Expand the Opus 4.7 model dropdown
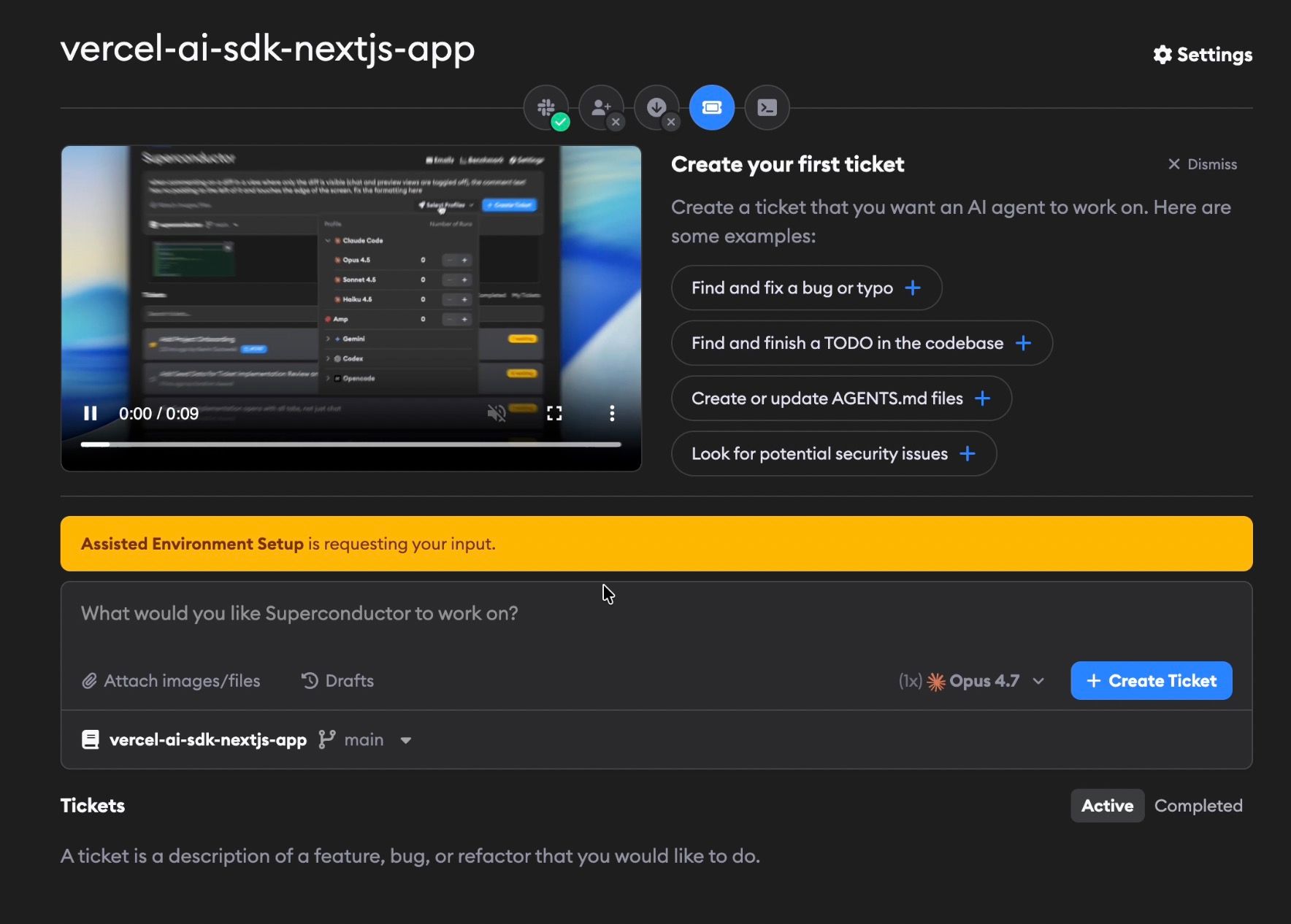 (972, 681)
